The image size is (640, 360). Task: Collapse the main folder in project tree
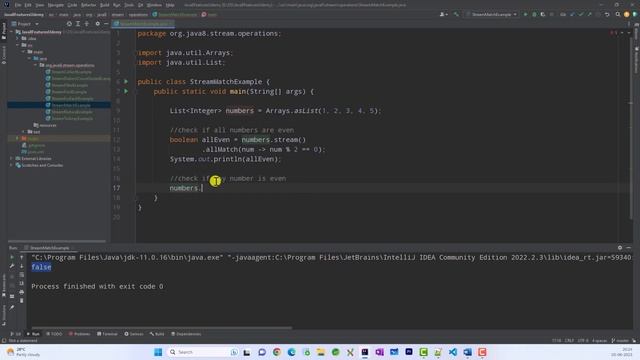(23, 52)
